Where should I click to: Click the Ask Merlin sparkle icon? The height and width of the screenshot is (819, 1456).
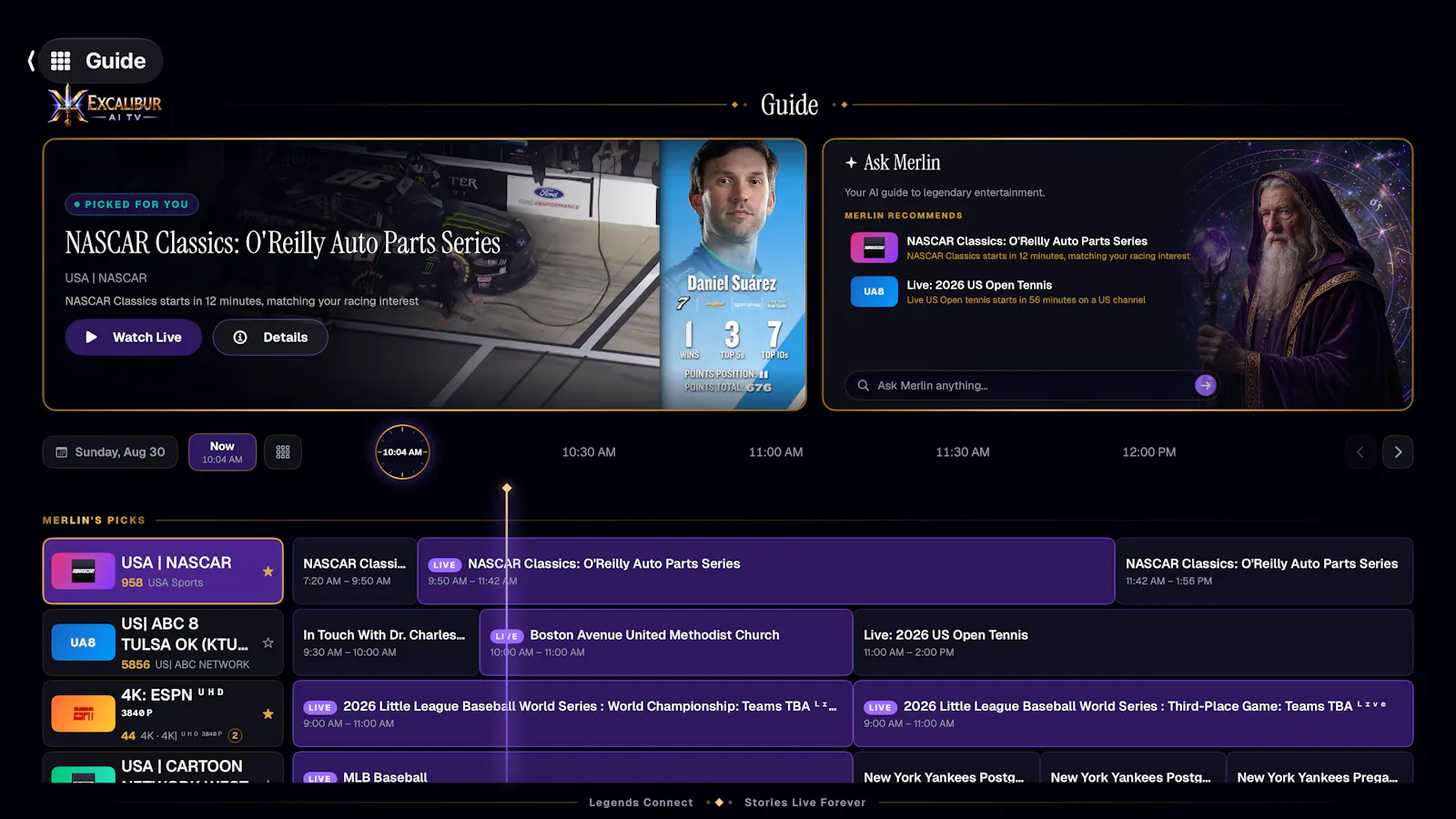851,163
